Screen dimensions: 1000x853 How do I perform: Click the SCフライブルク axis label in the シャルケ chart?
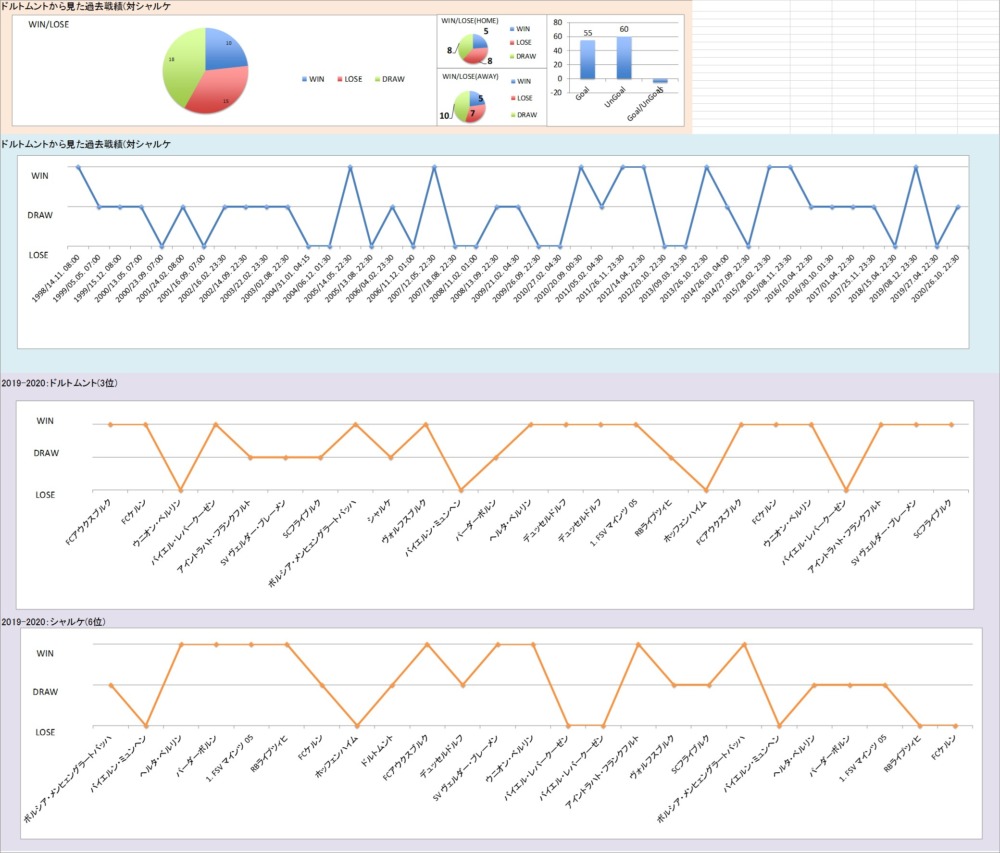pyautogui.click(x=690, y=755)
